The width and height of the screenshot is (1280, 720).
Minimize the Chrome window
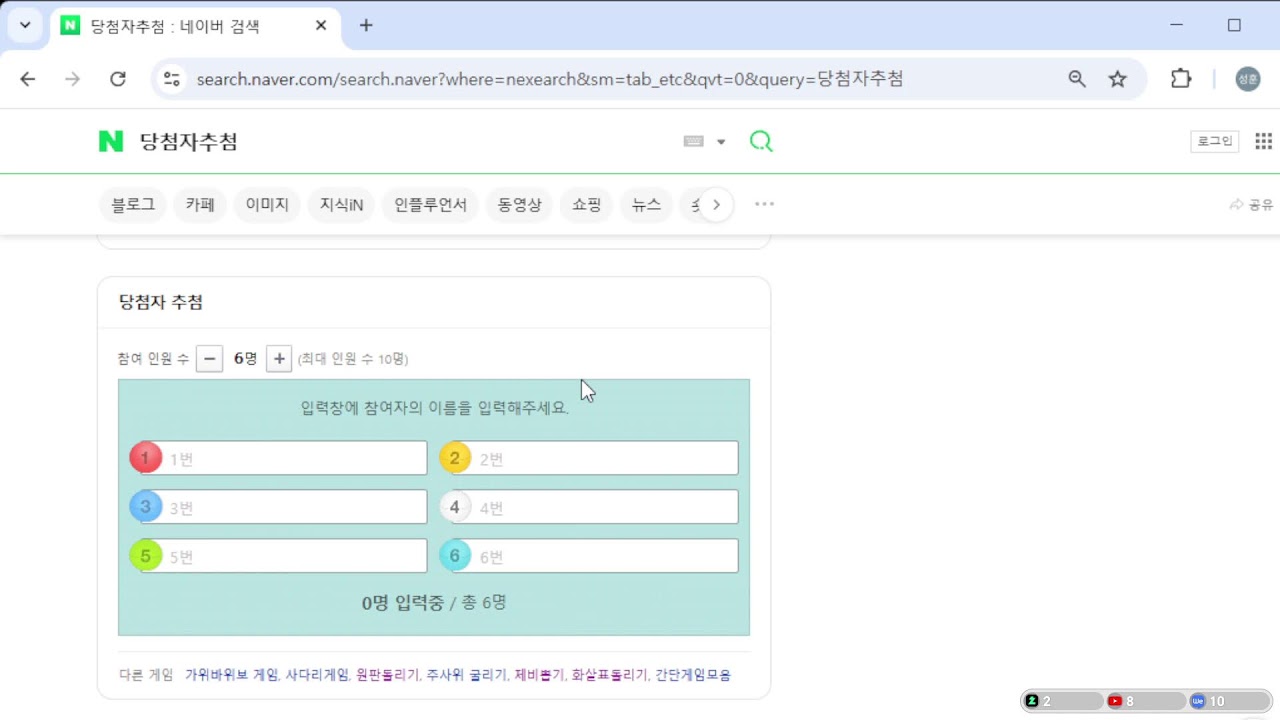1177,25
